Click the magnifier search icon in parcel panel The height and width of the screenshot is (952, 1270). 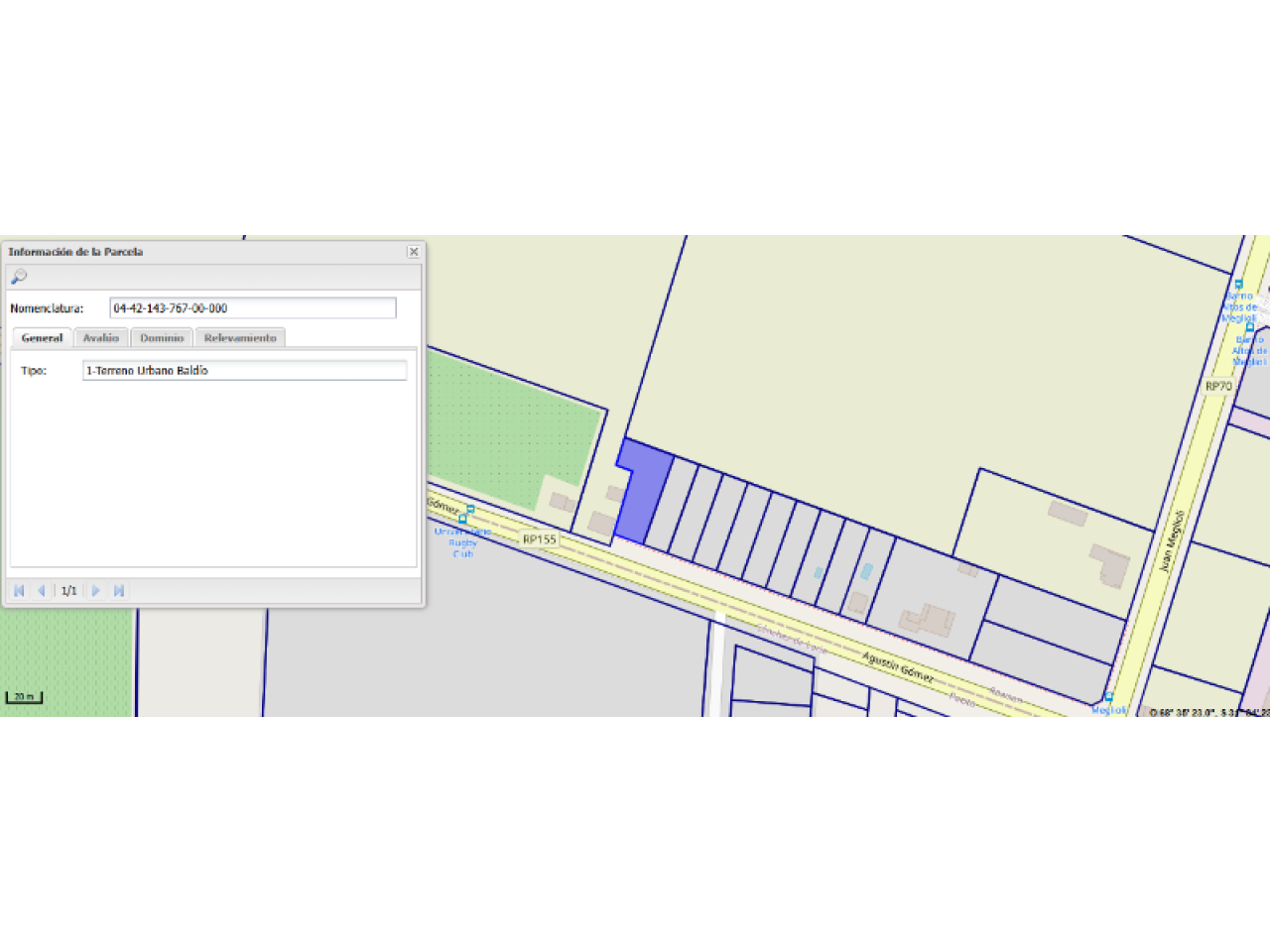pos(19,277)
